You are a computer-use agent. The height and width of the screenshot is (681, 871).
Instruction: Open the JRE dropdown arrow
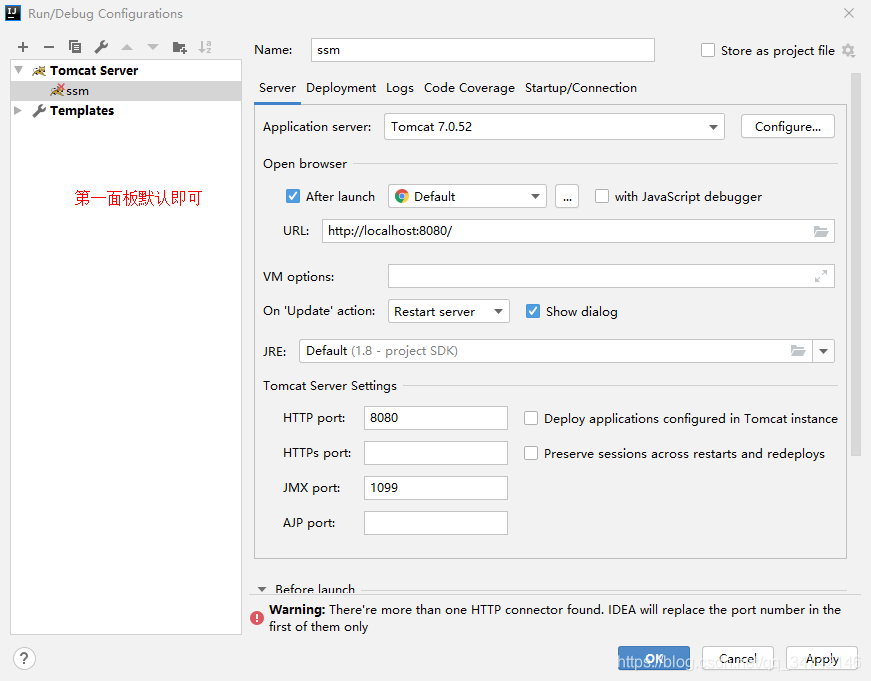coord(823,351)
